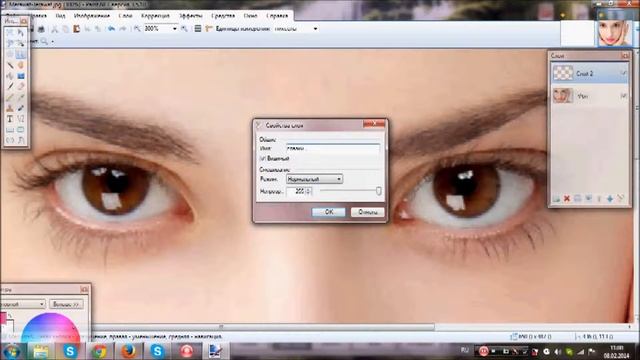This screenshot has height=360, width=640.
Task: Open the Справка menu
Action: [x=277, y=16]
